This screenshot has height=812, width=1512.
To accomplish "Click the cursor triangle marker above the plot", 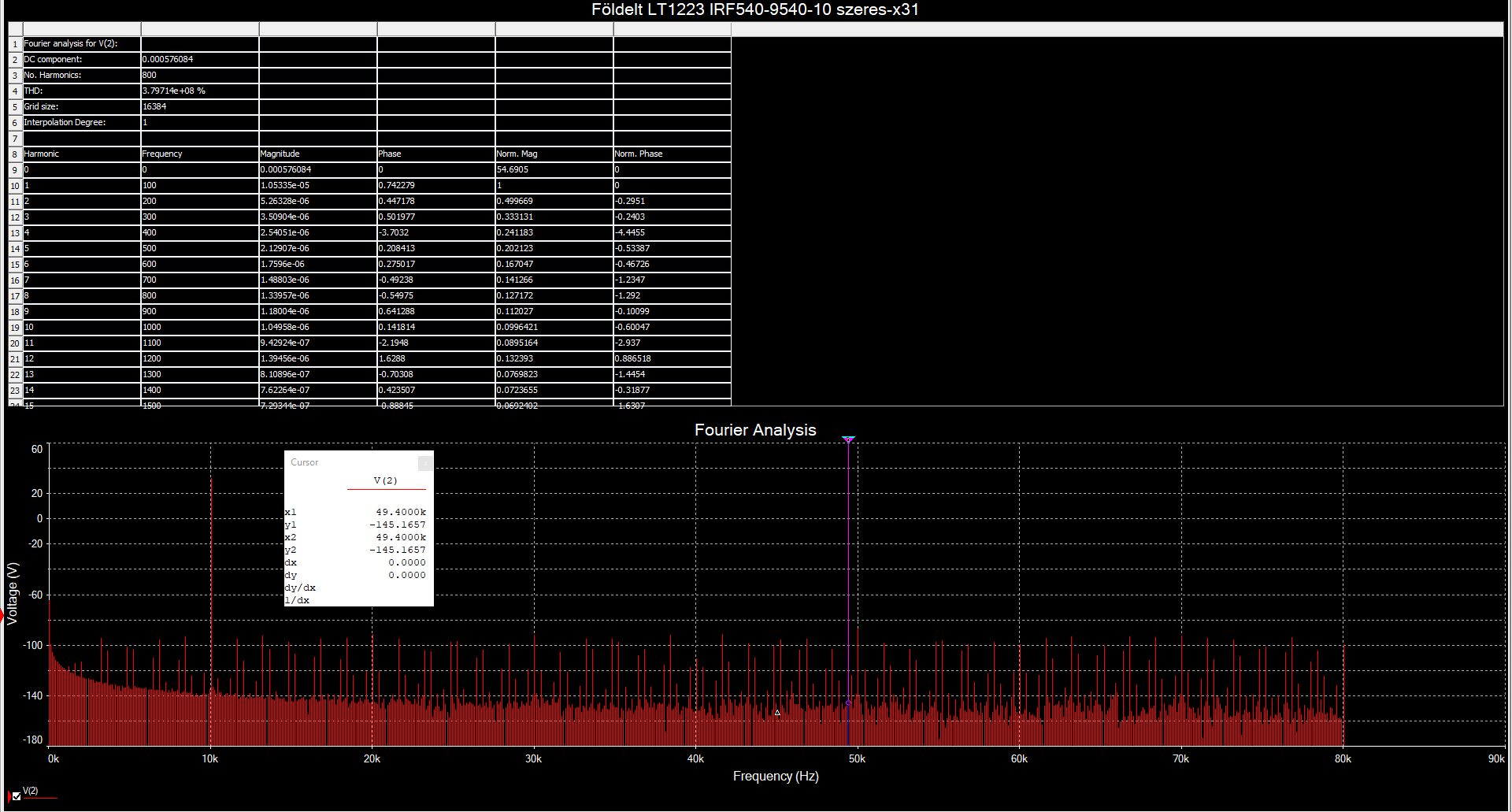I will click(x=848, y=439).
